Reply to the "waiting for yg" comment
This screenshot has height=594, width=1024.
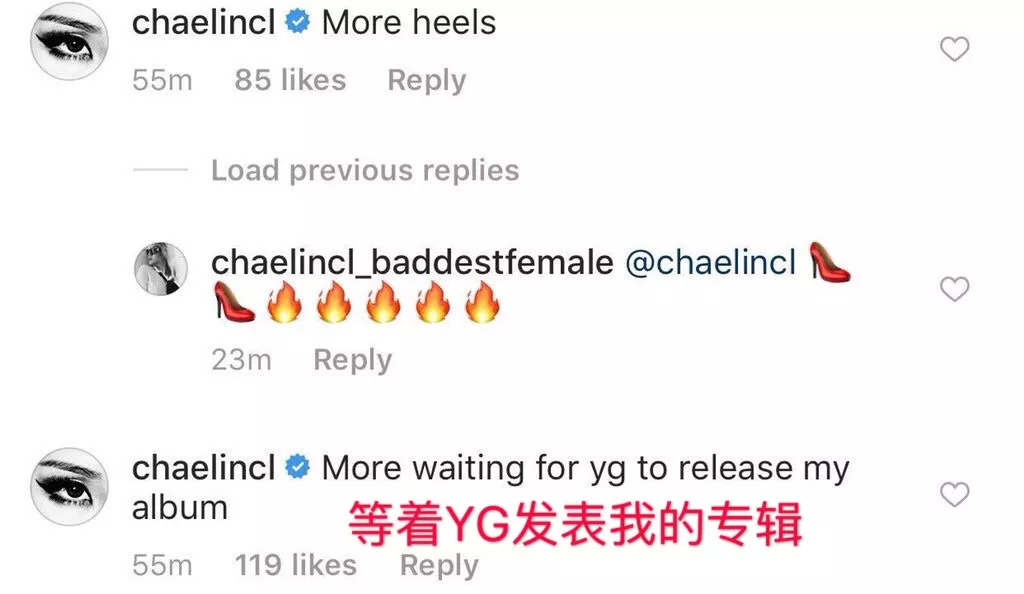(439, 565)
